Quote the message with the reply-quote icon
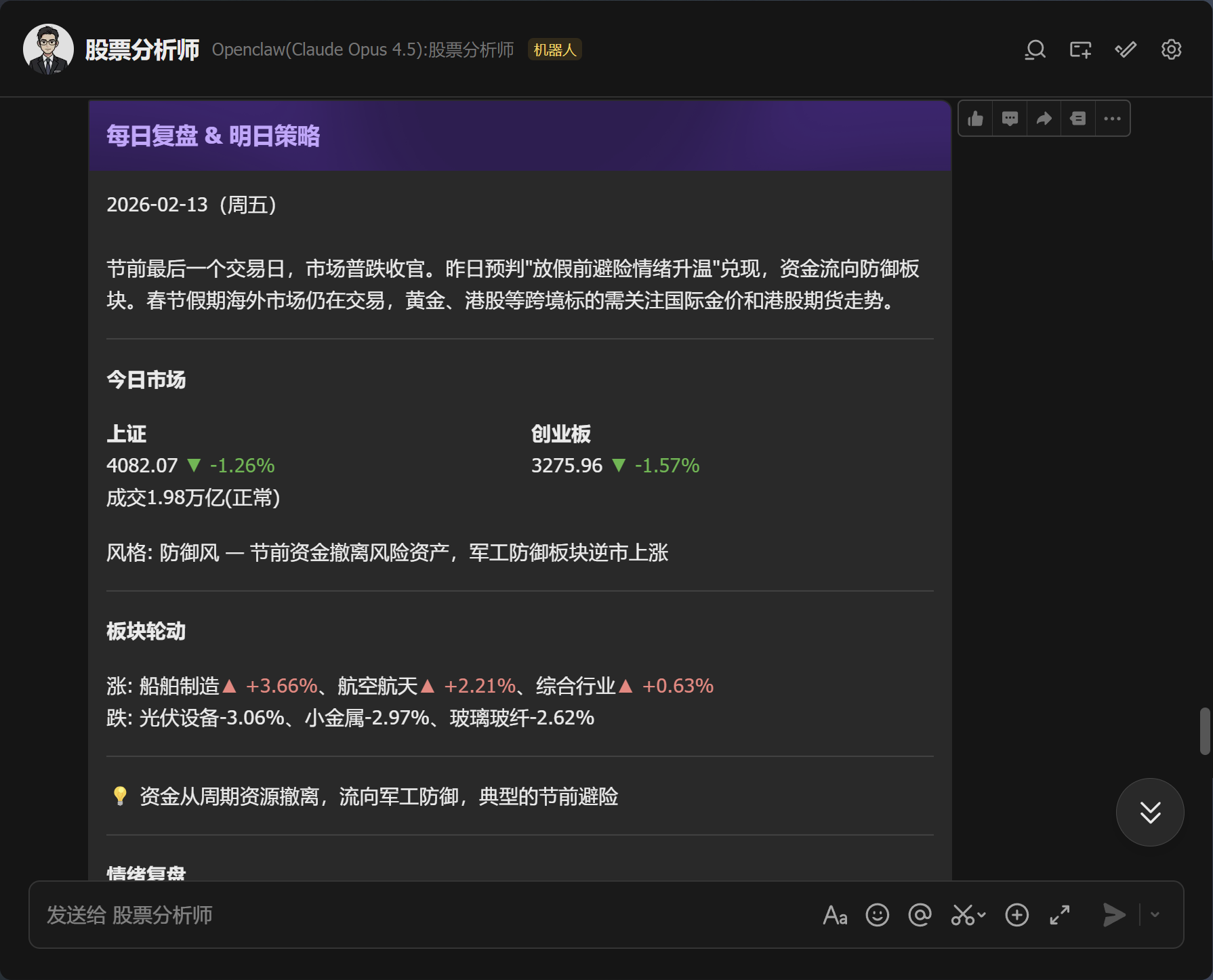This screenshot has height=980, width=1213. point(1077,118)
